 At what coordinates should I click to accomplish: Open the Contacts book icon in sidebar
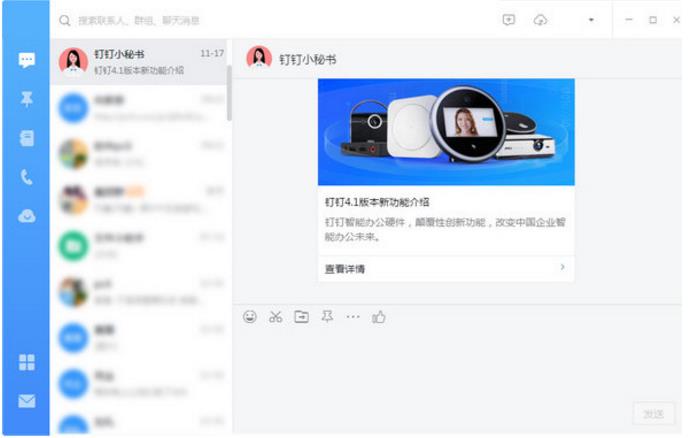pyautogui.click(x=27, y=138)
